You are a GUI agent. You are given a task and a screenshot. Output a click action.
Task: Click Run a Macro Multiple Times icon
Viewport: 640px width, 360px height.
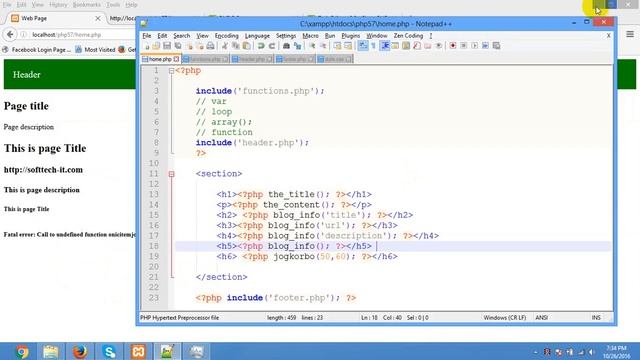point(485,46)
